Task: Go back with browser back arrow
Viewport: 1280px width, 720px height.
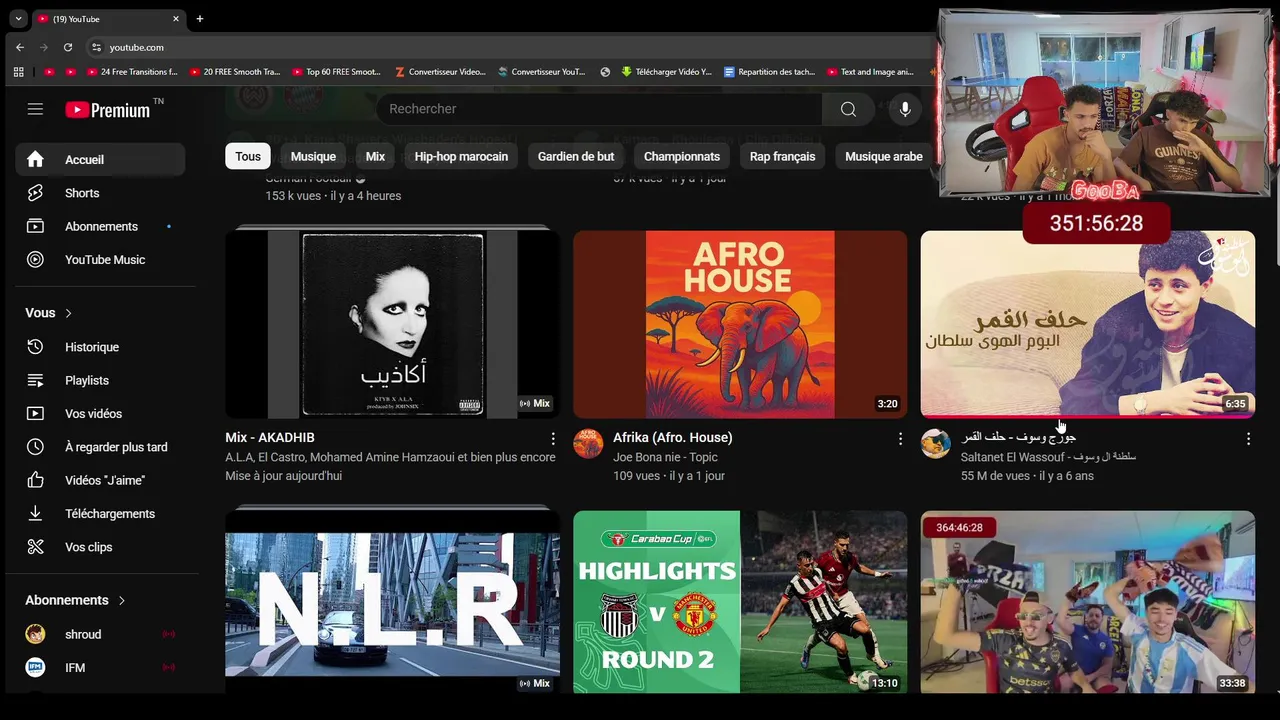Action: [20, 47]
